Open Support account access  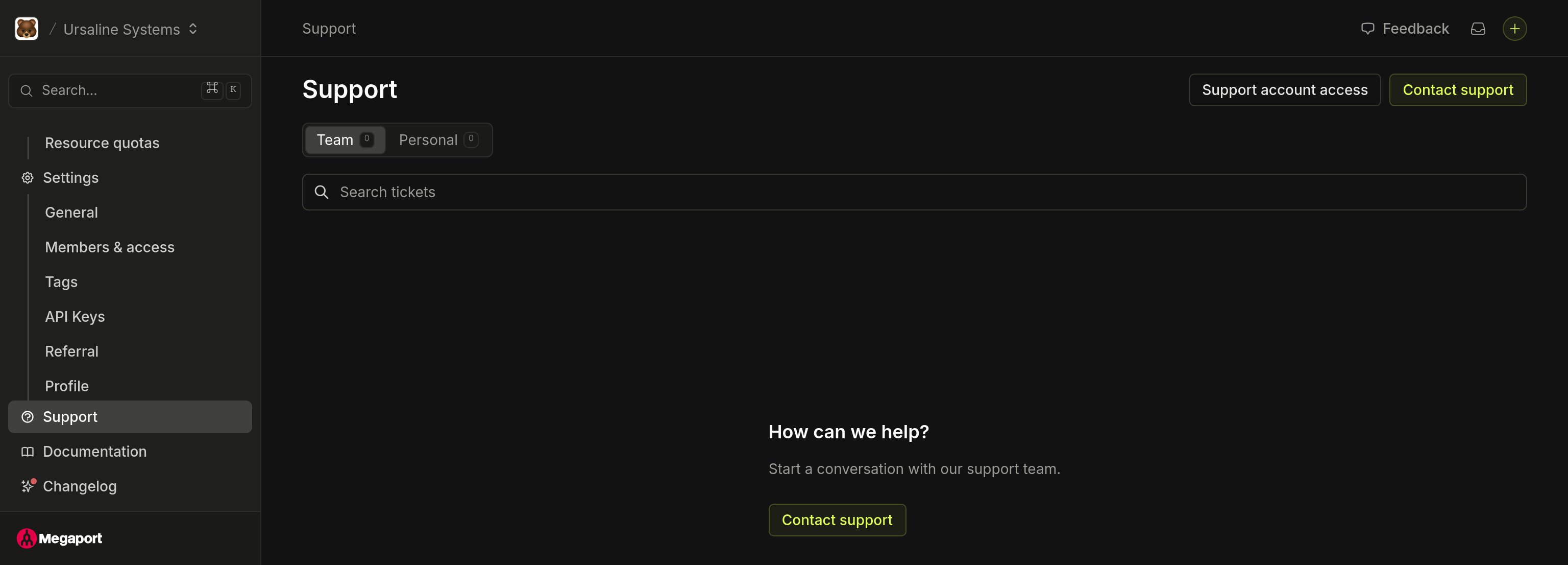click(1284, 89)
